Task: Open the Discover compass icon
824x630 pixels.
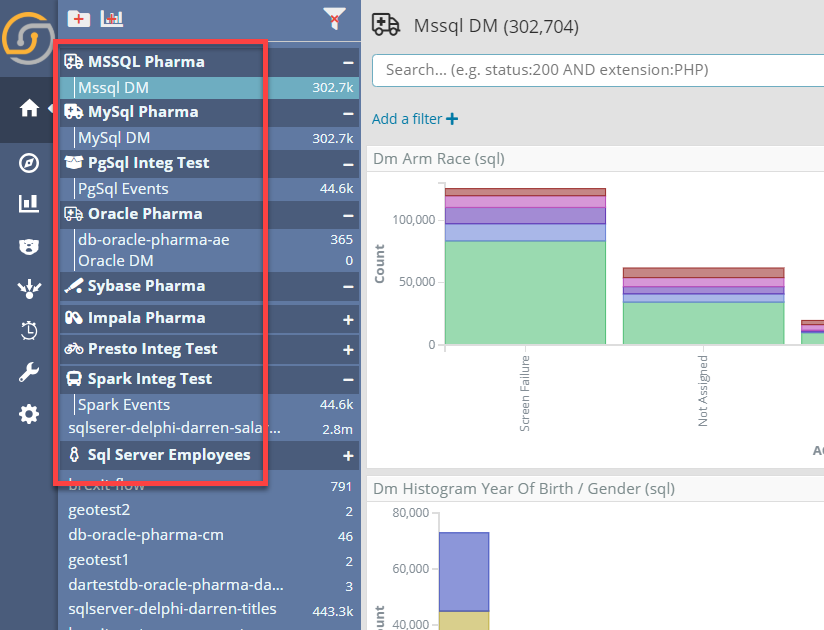Action: 29,163
